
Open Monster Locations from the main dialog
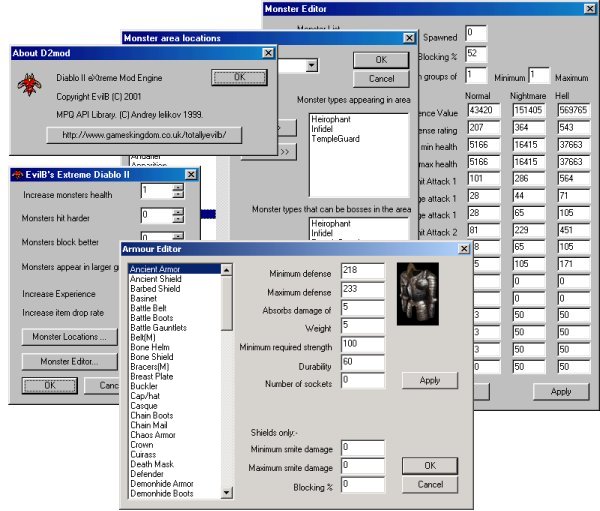69,337
